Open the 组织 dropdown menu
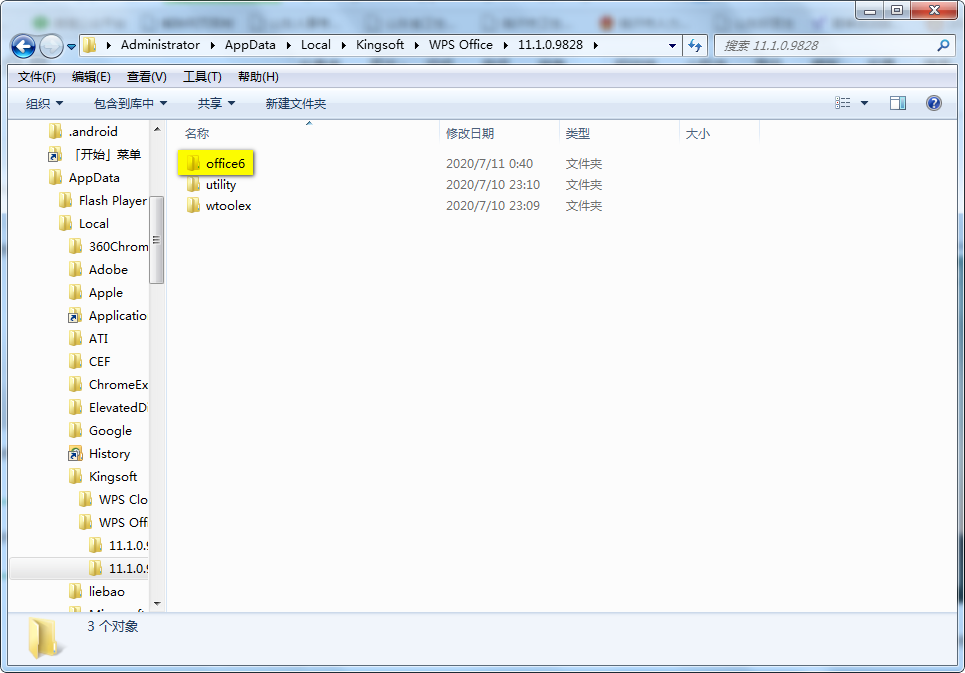965x673 pixels. tap(44, 103)
